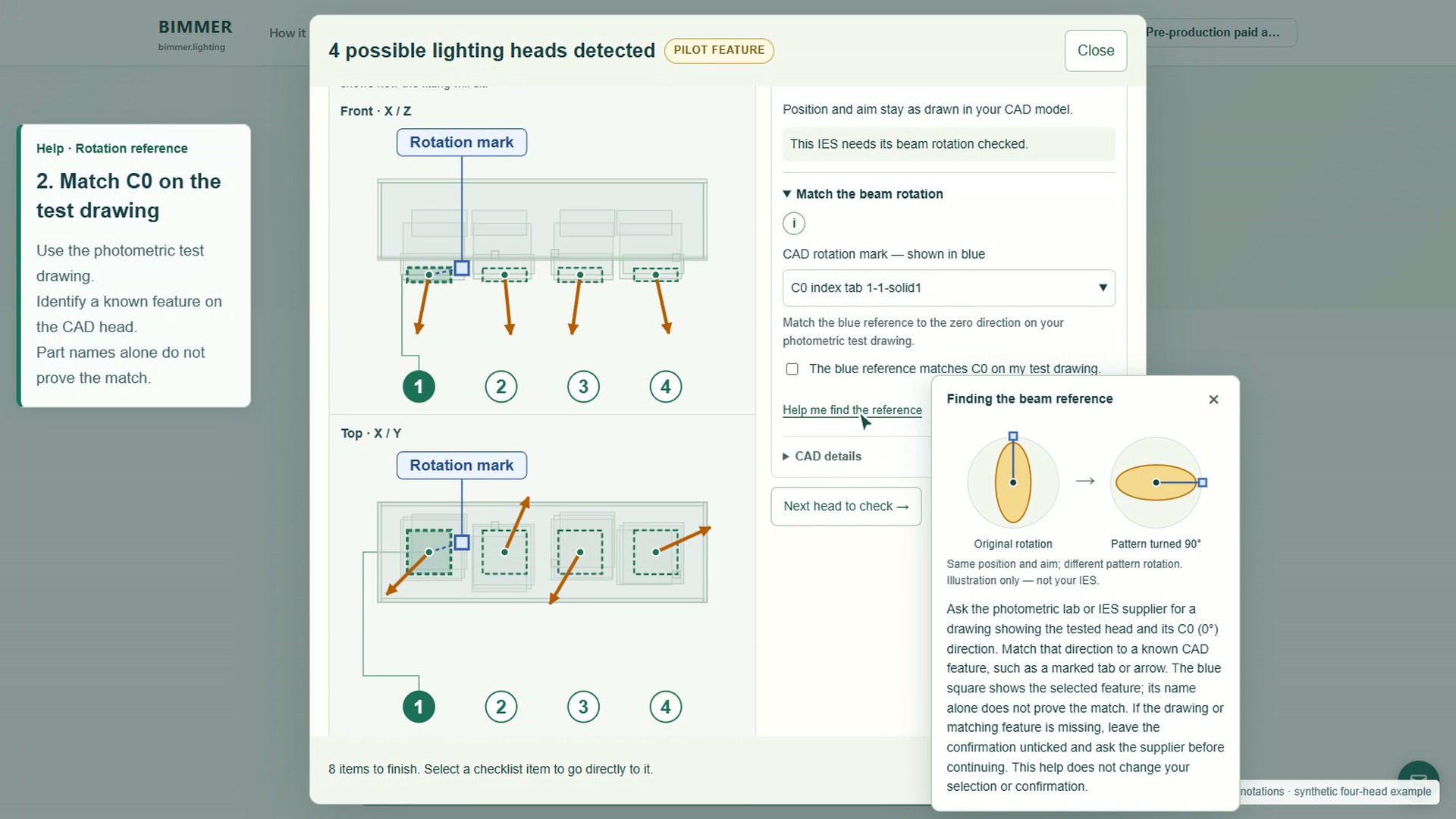Click the head 4 dashed box in Top view
The width and height of the screenshot is (1456, 819).
[x=656, y=552]
